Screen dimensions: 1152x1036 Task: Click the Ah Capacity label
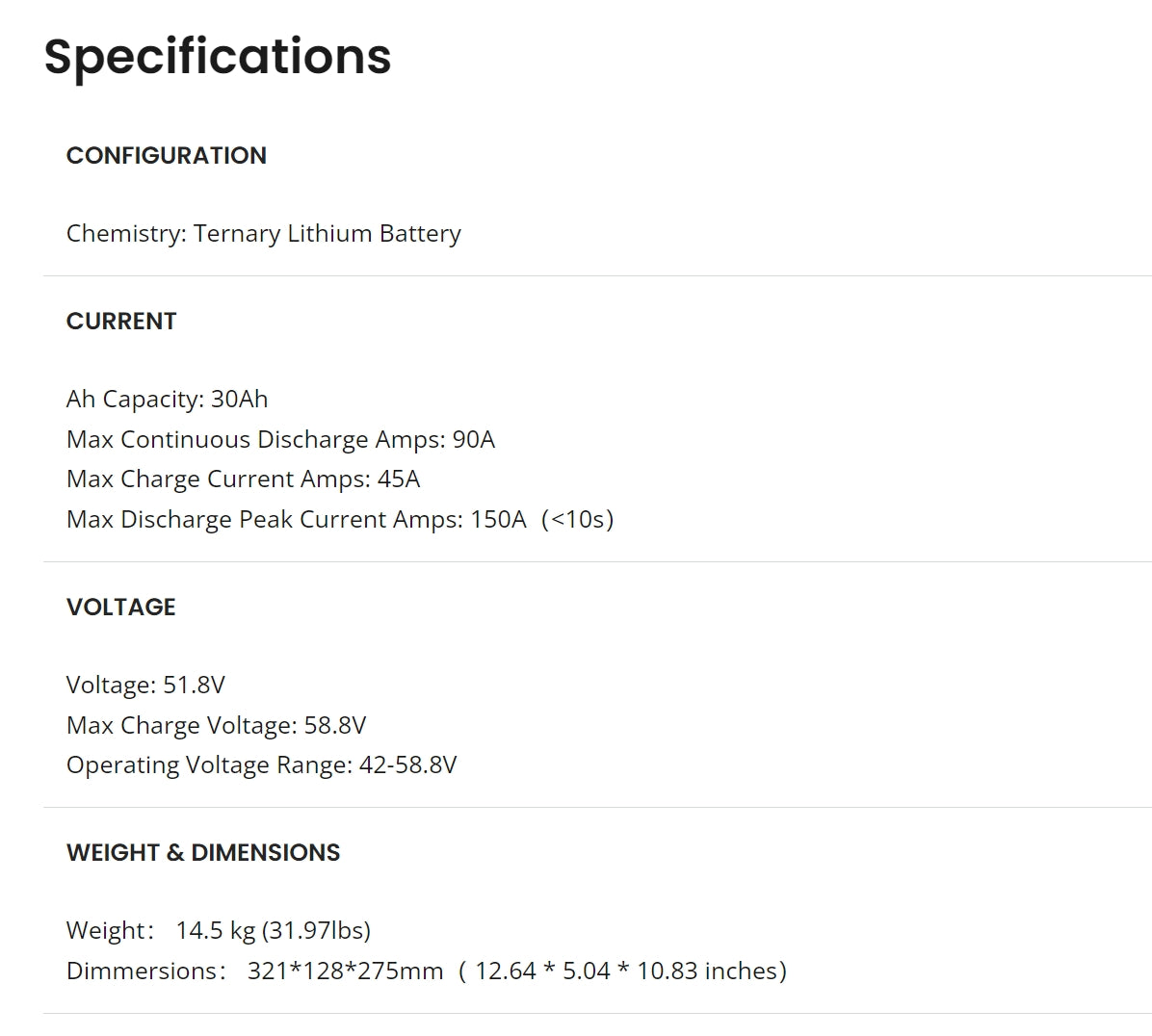[x=134, y=400]
